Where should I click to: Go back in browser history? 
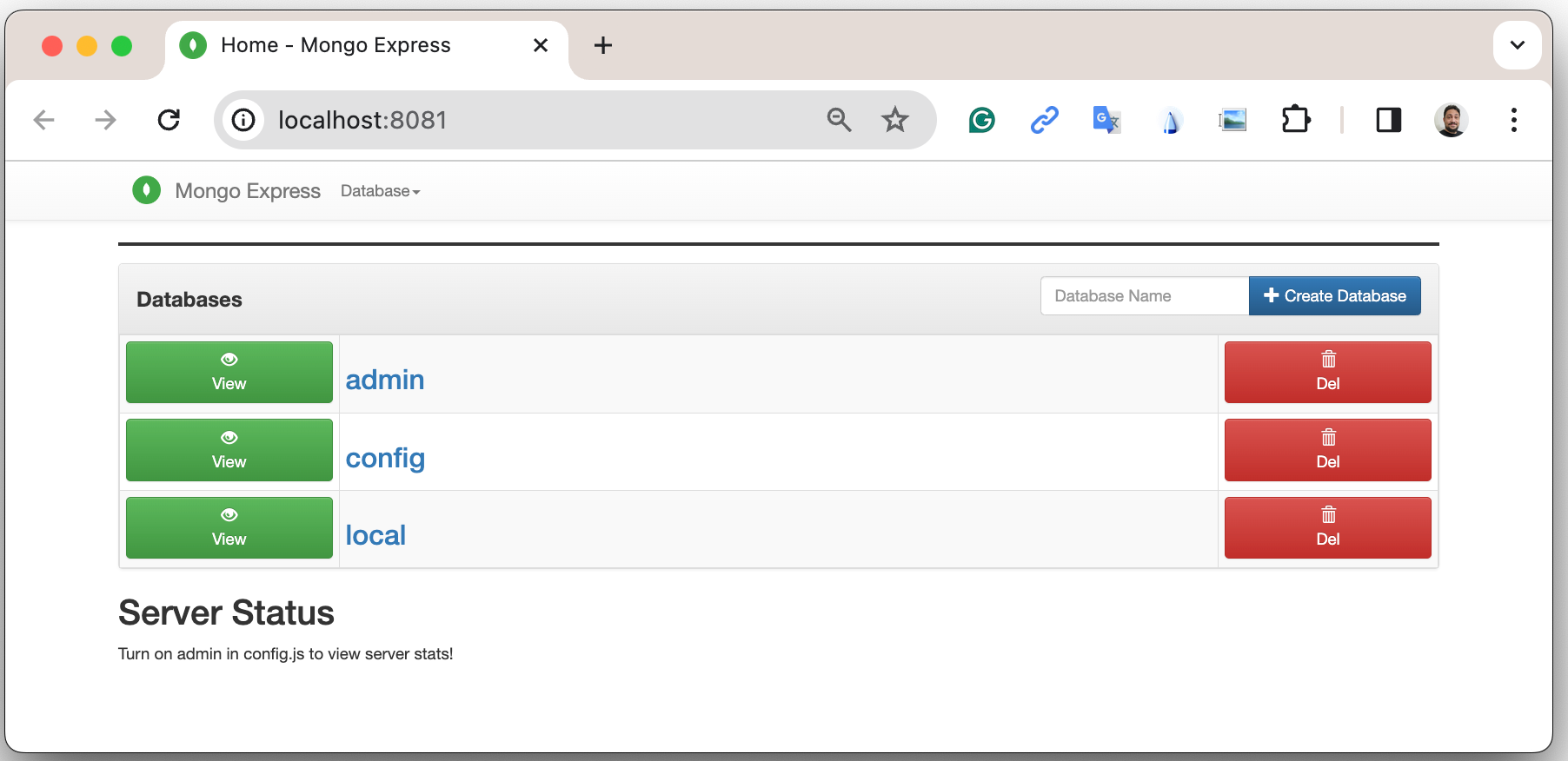(x=43, y=120)
